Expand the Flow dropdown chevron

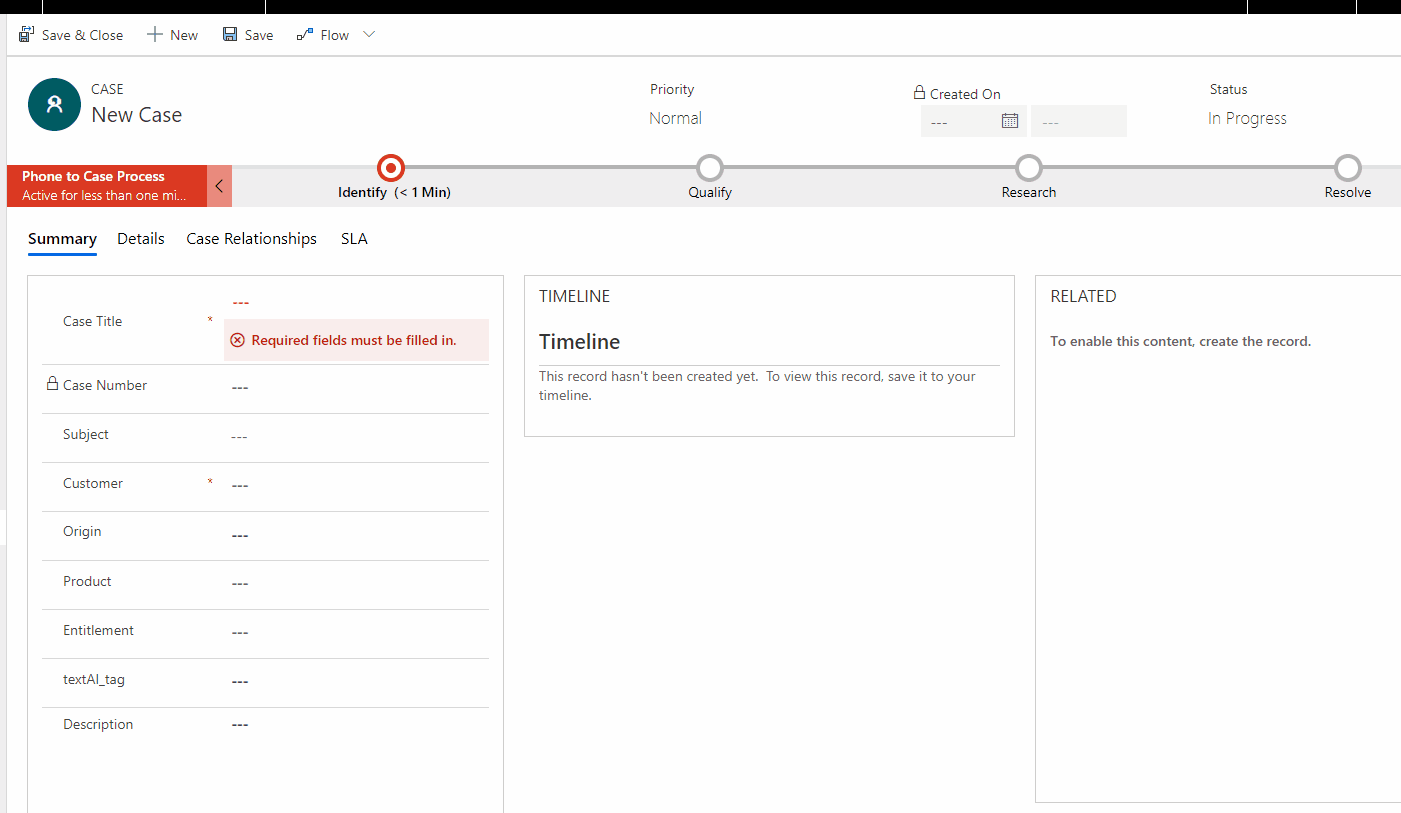point(369,35)
